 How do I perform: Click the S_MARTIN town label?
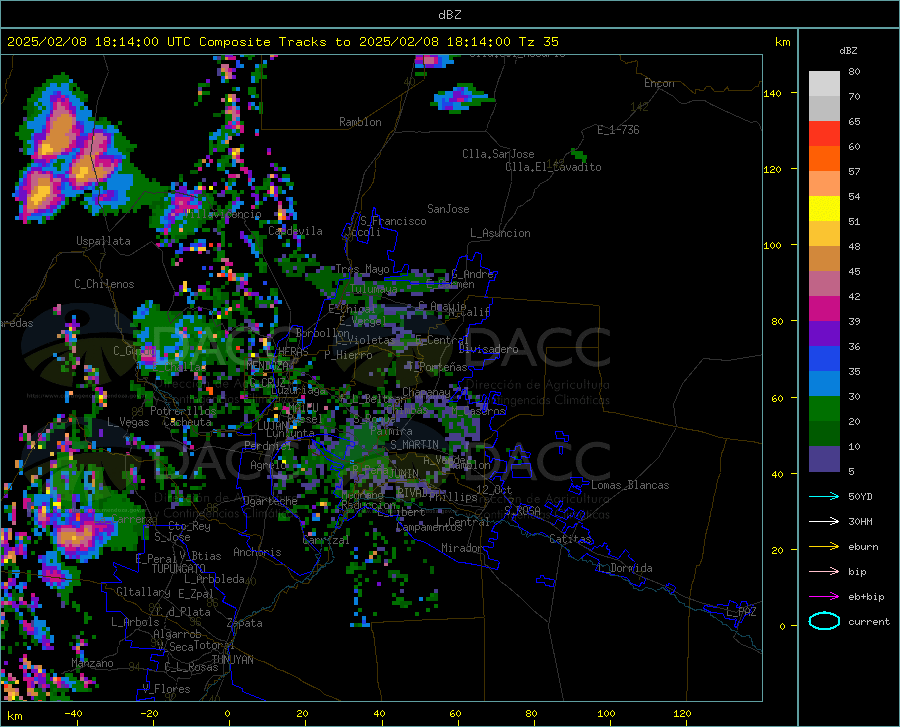[x=414, y=445]
